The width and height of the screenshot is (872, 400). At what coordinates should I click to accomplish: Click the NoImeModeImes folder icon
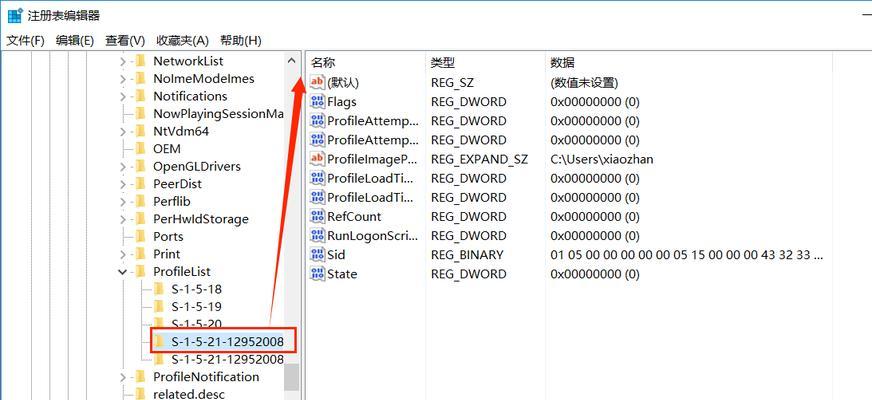point(140,78)
